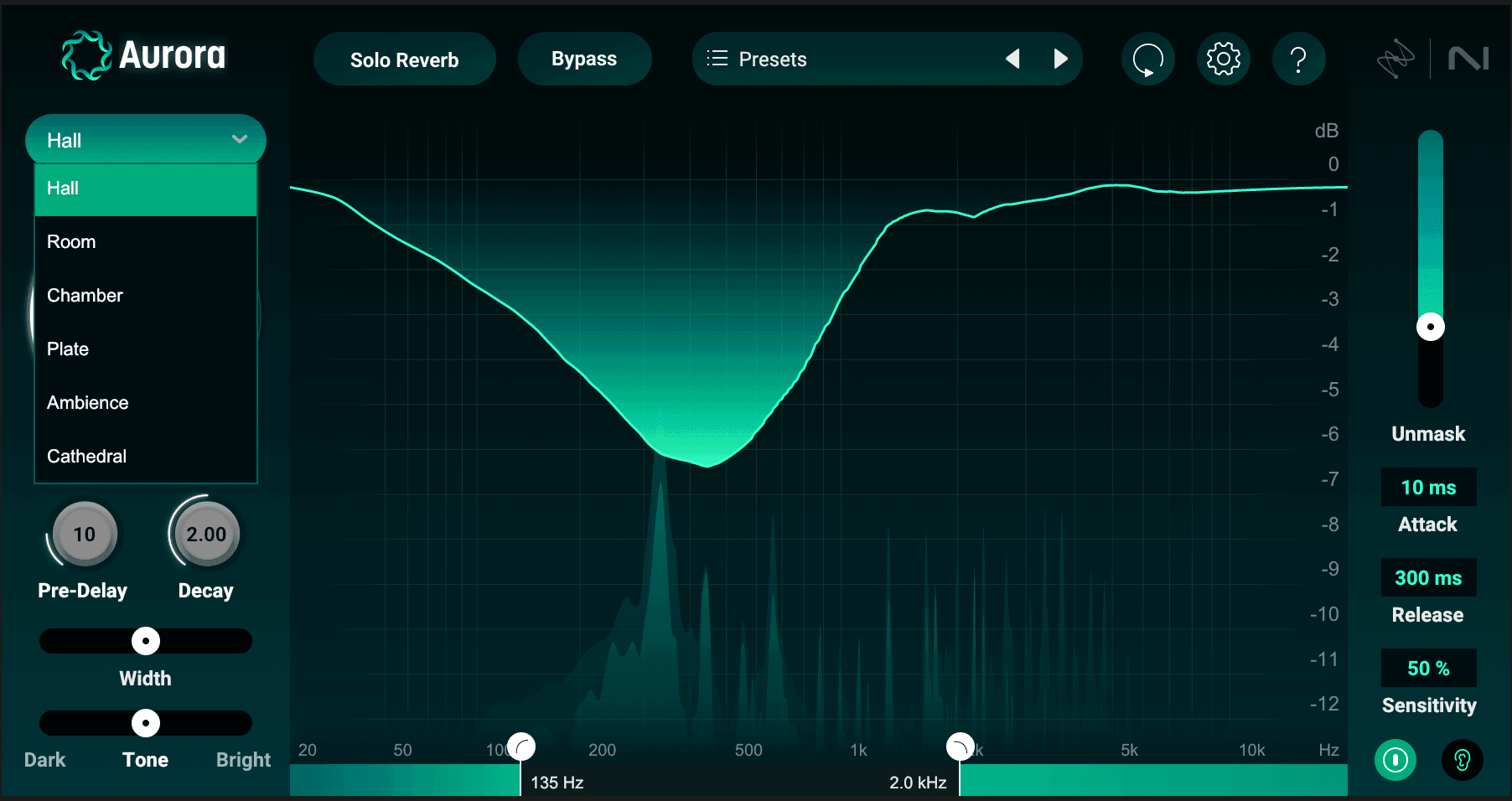1512x801 pixels.
Task: Select Room from the reverb list
Action: (x=146, y=242)
